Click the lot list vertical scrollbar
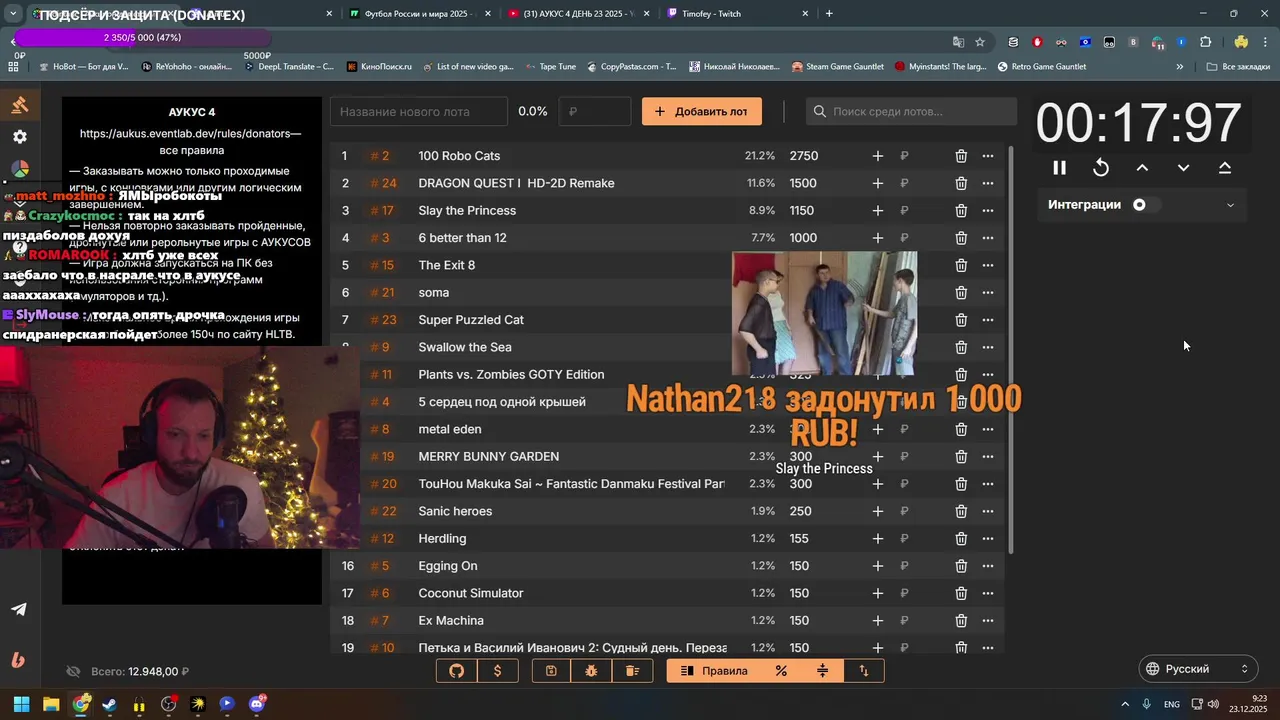The width and height of the screenshot is (1280, 720). (x=1013, y=350)
